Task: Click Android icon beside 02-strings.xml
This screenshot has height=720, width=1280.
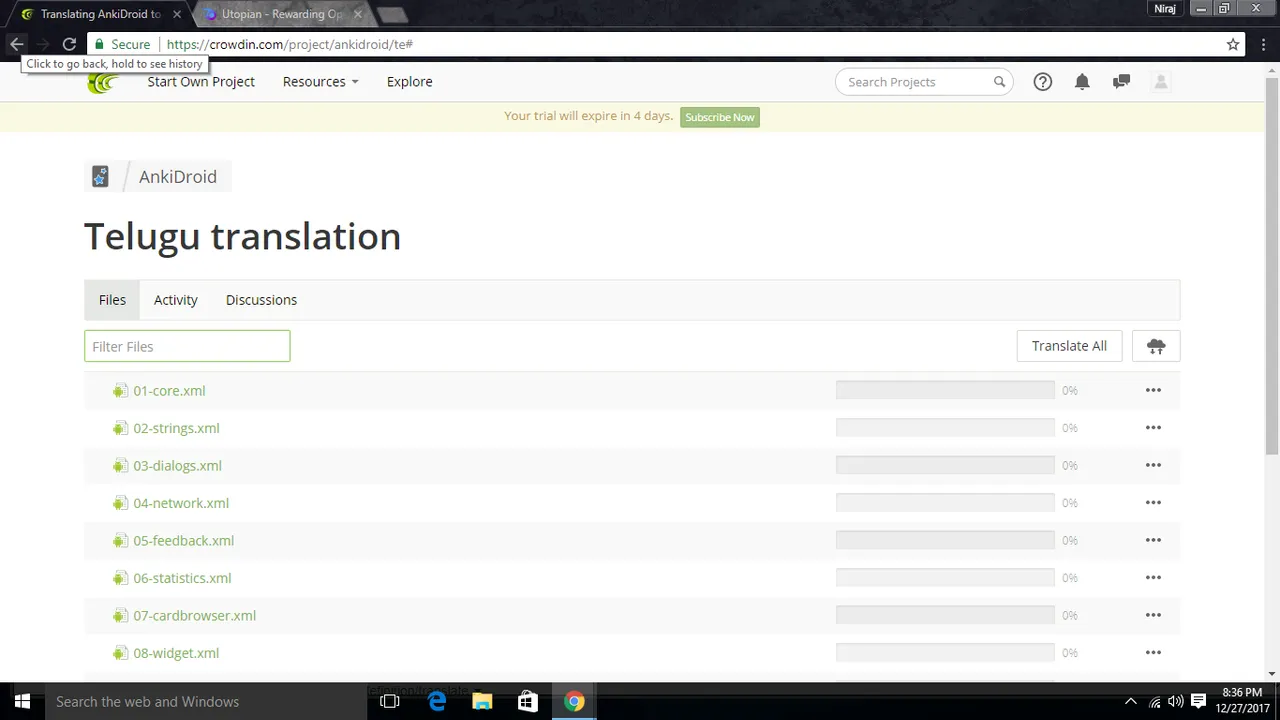Action: (120, 428)
